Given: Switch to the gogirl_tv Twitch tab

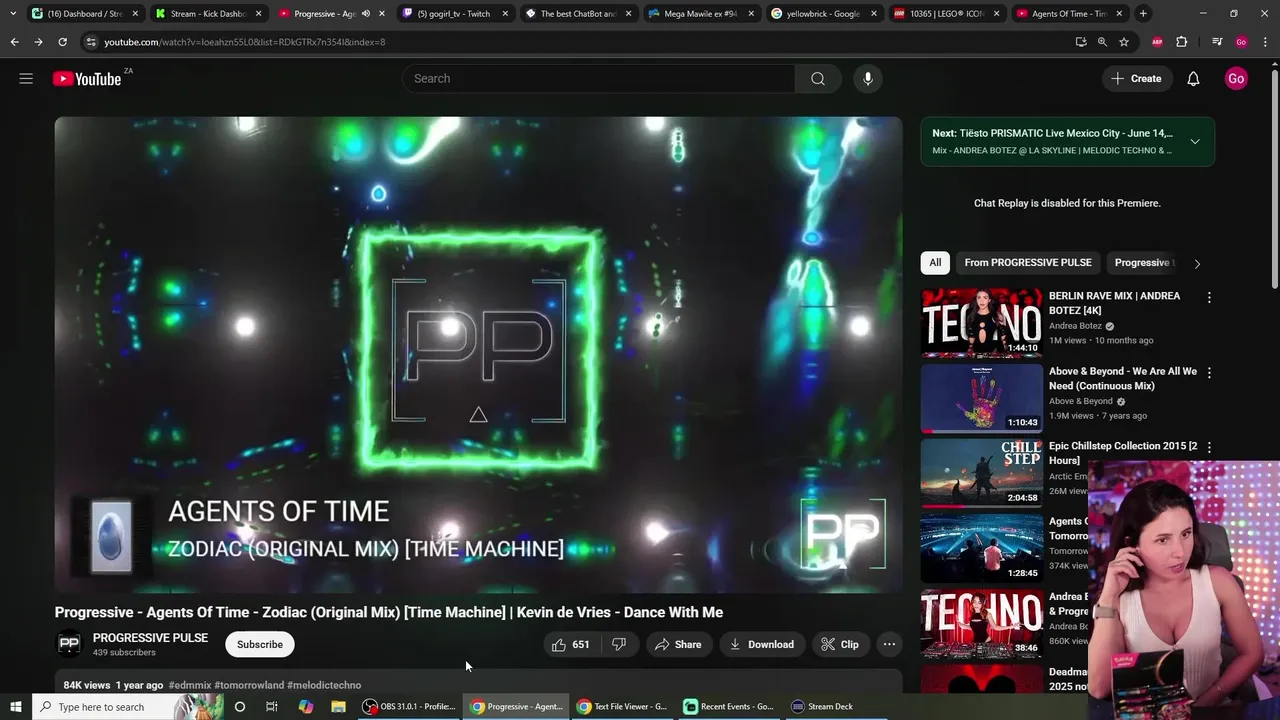Looking at the screenshot, I should [455, 14].
